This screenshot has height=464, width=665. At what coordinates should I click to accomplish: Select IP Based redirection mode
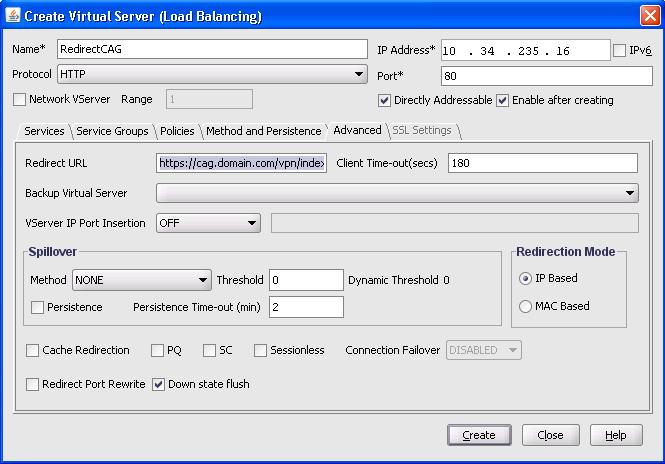(x=526, y=278)
